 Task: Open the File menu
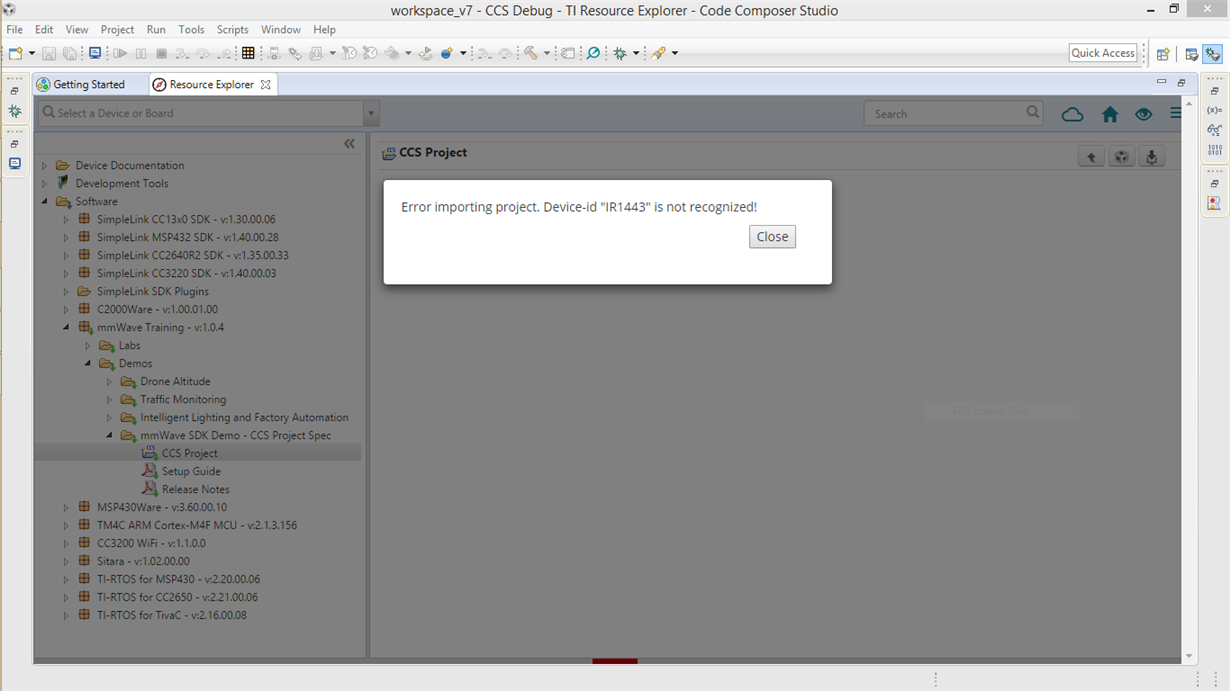pos(15,30)
